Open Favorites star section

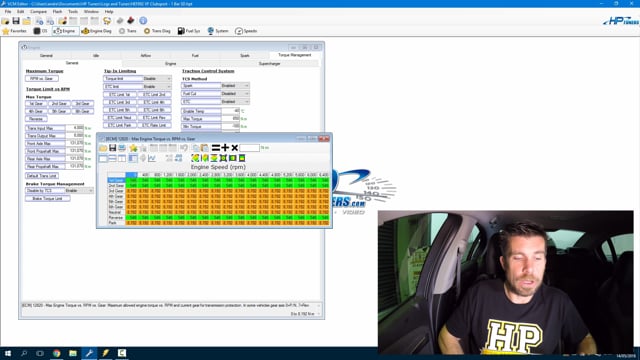[14, 31]
